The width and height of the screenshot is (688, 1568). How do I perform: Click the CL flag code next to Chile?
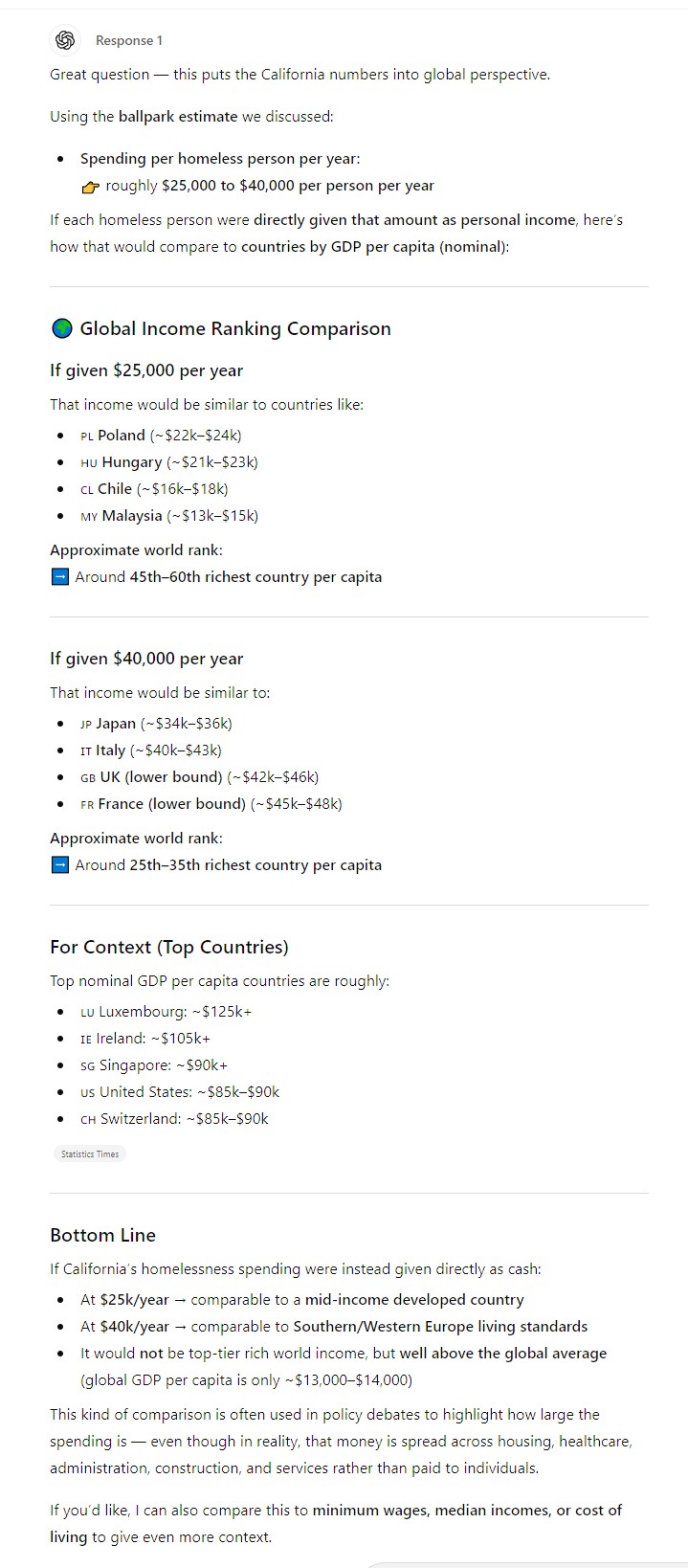(x=87, y=489)
